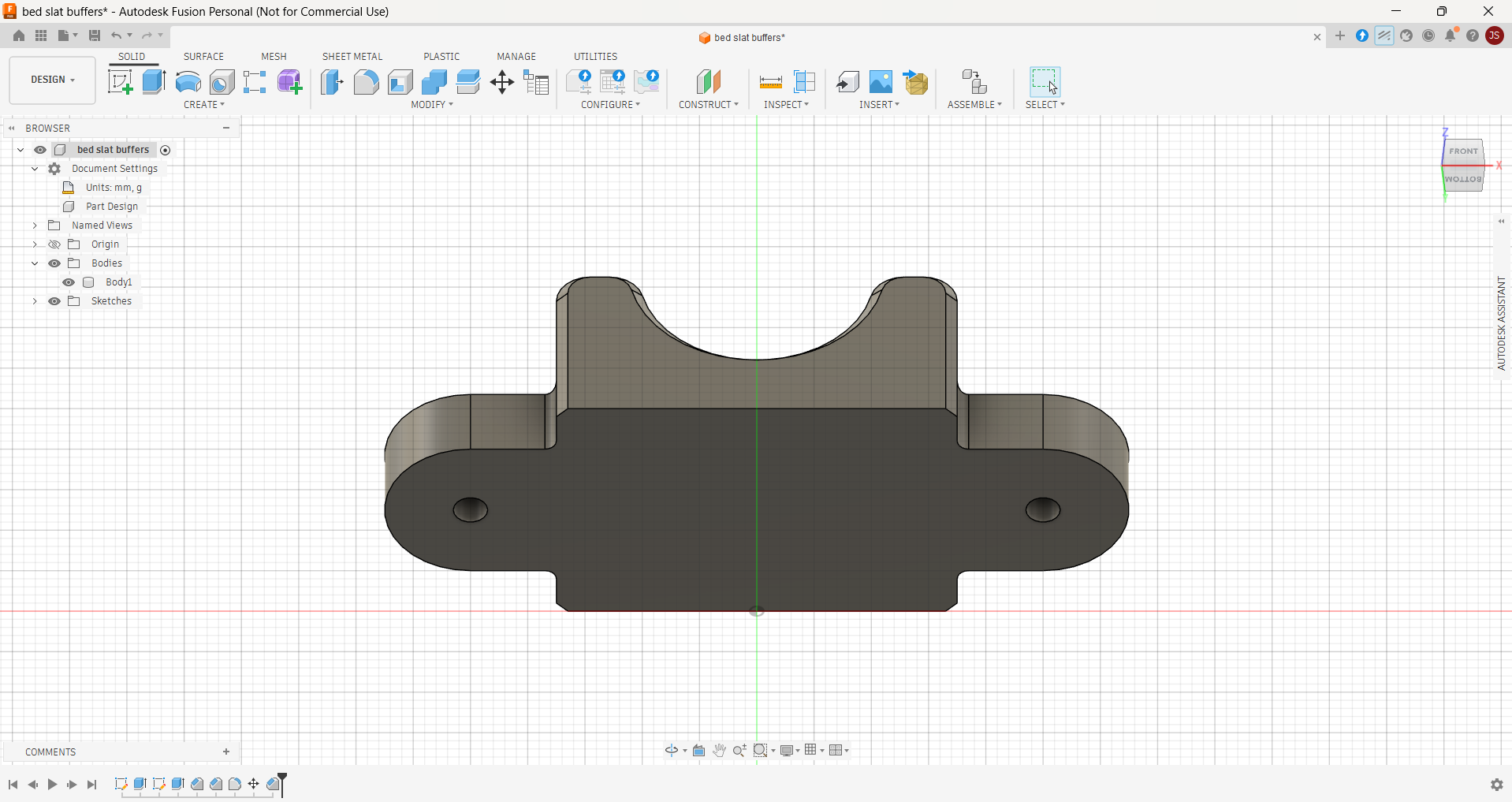This screenshot has width=1512, height=802.
Task: Click the timeline playhead marker
Action: (x=282, y=784)
